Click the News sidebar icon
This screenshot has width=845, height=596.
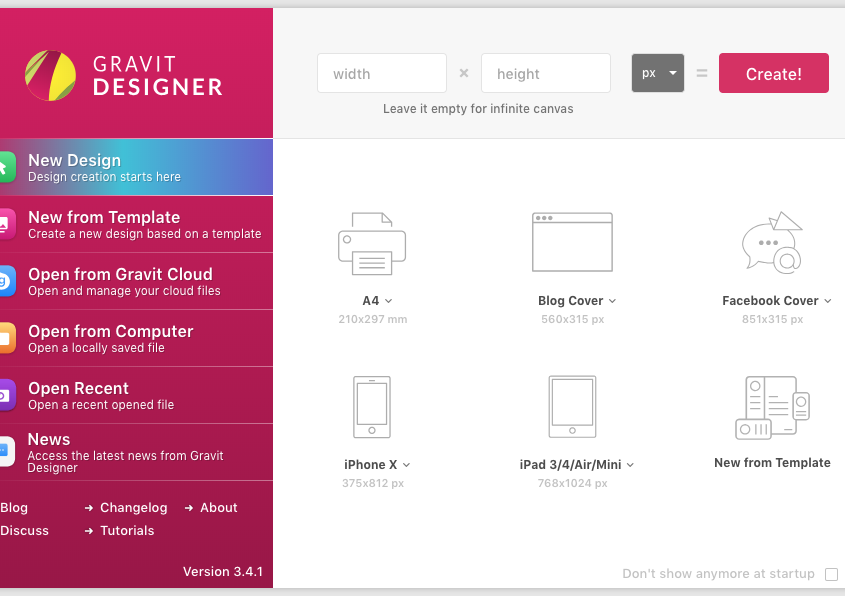8,451
